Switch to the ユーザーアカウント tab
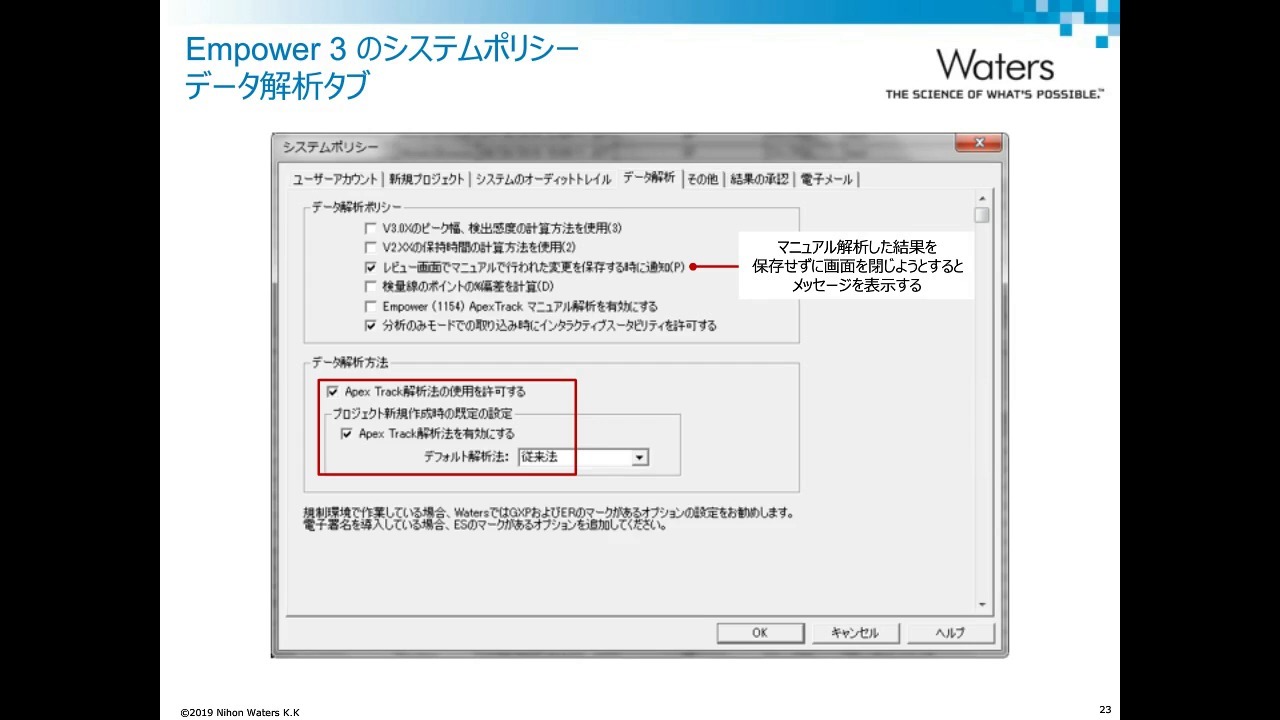Screen dimensions: 1280x720 pyautogui.click(x=335, y=180)
